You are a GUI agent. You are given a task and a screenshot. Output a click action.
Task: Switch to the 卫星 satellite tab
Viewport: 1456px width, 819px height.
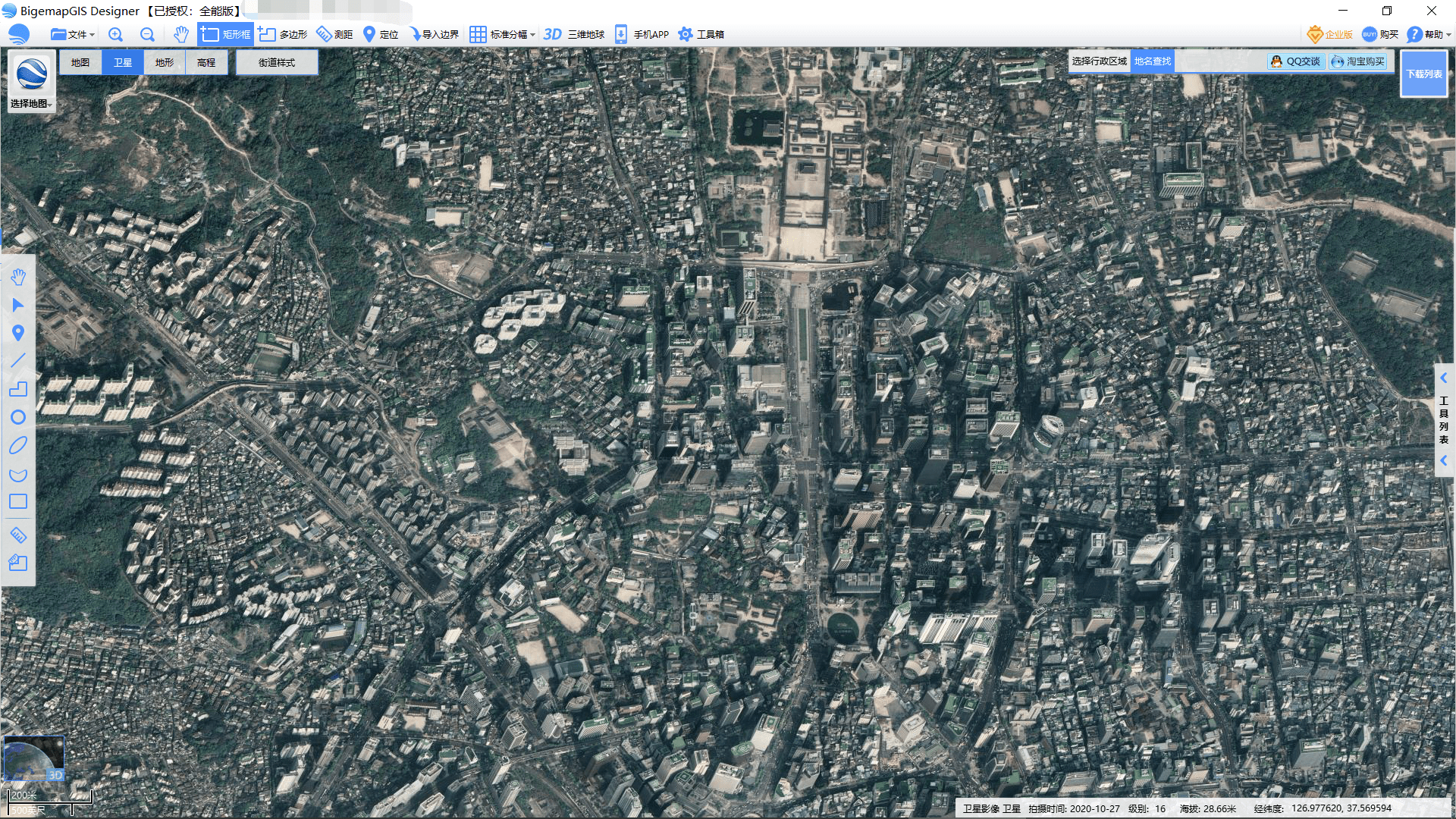(123, 62)
